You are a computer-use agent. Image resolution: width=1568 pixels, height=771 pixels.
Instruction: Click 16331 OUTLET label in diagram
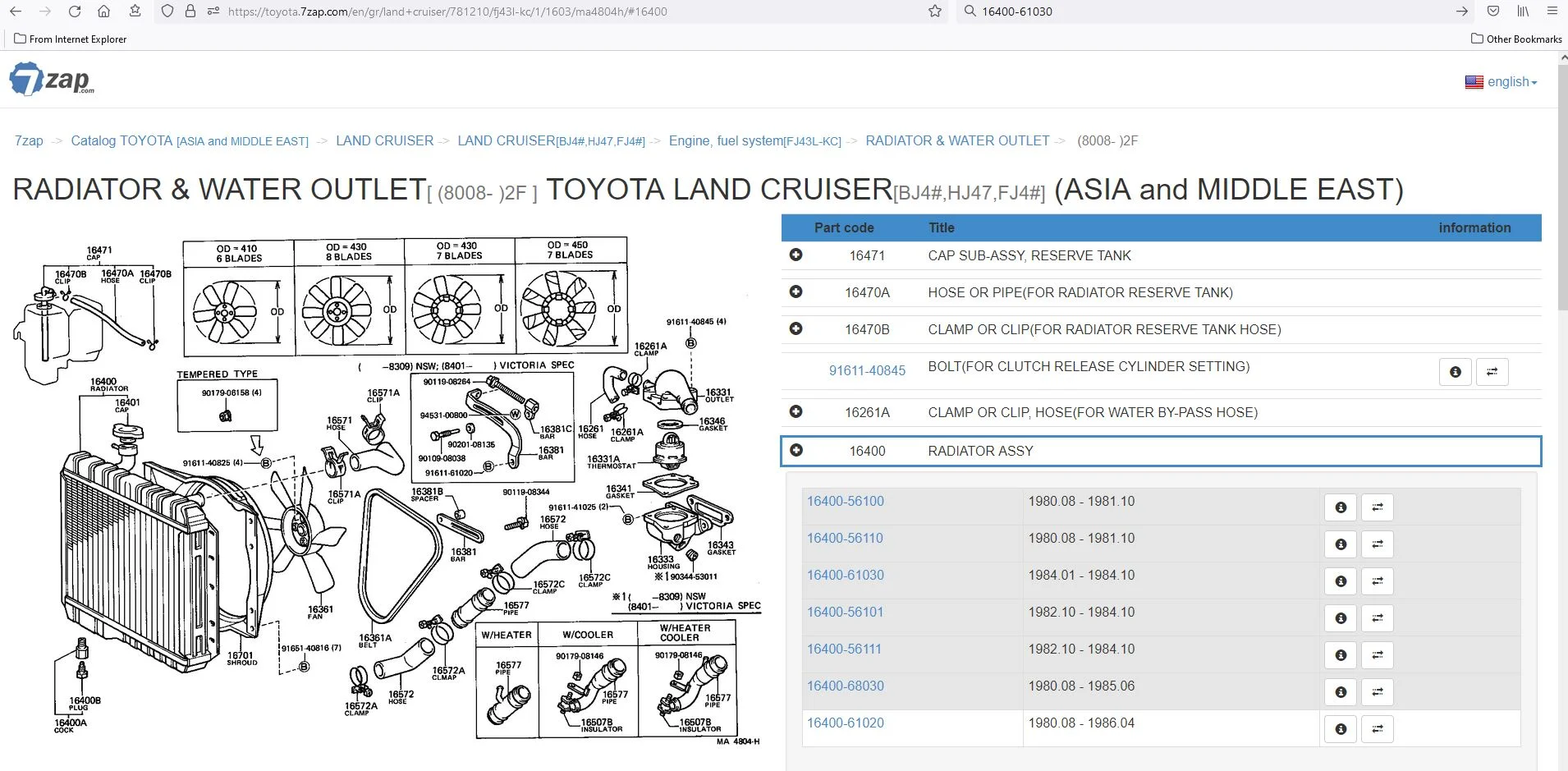coord(718,396)
